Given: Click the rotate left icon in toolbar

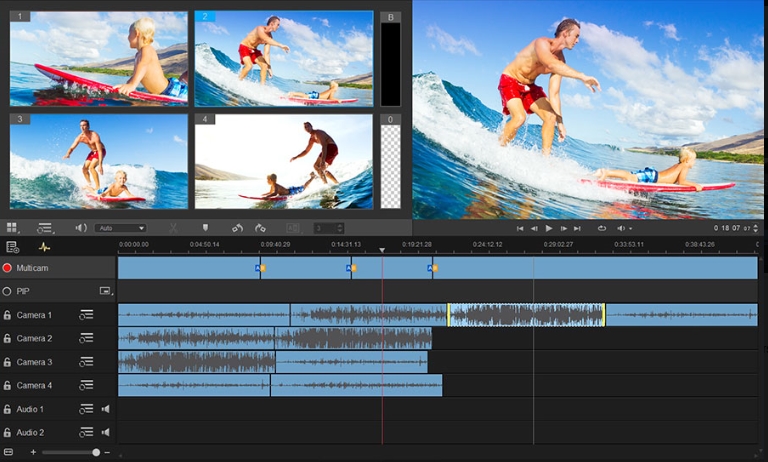Looking at the screenshot, I should pyautogui.click(x=237, y=228).
